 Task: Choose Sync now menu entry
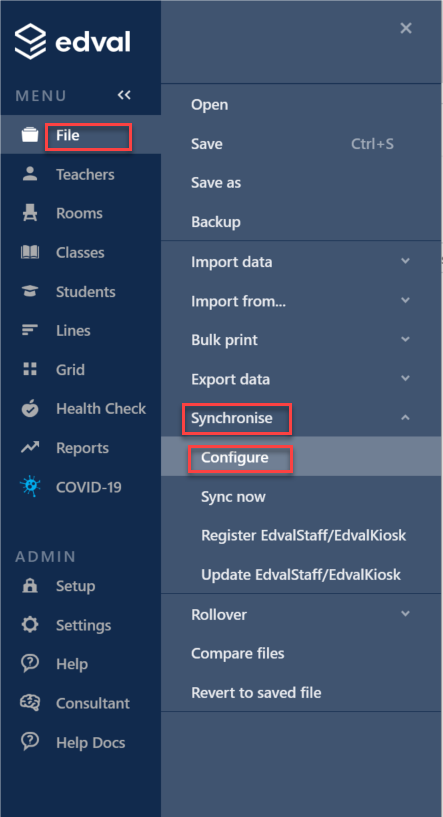(233, 497)
